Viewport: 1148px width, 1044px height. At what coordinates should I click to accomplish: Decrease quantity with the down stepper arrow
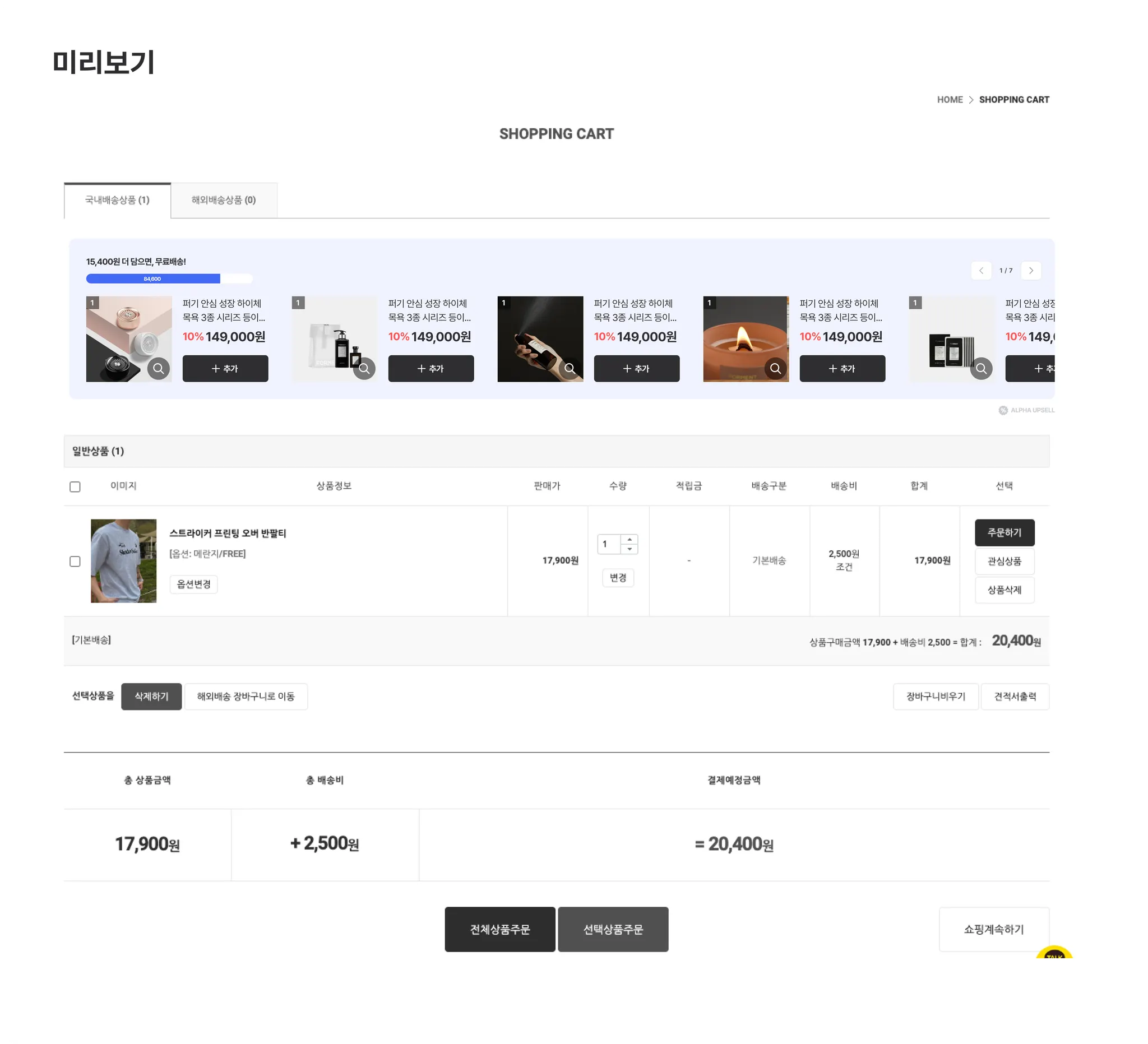(x=629, y=549)
